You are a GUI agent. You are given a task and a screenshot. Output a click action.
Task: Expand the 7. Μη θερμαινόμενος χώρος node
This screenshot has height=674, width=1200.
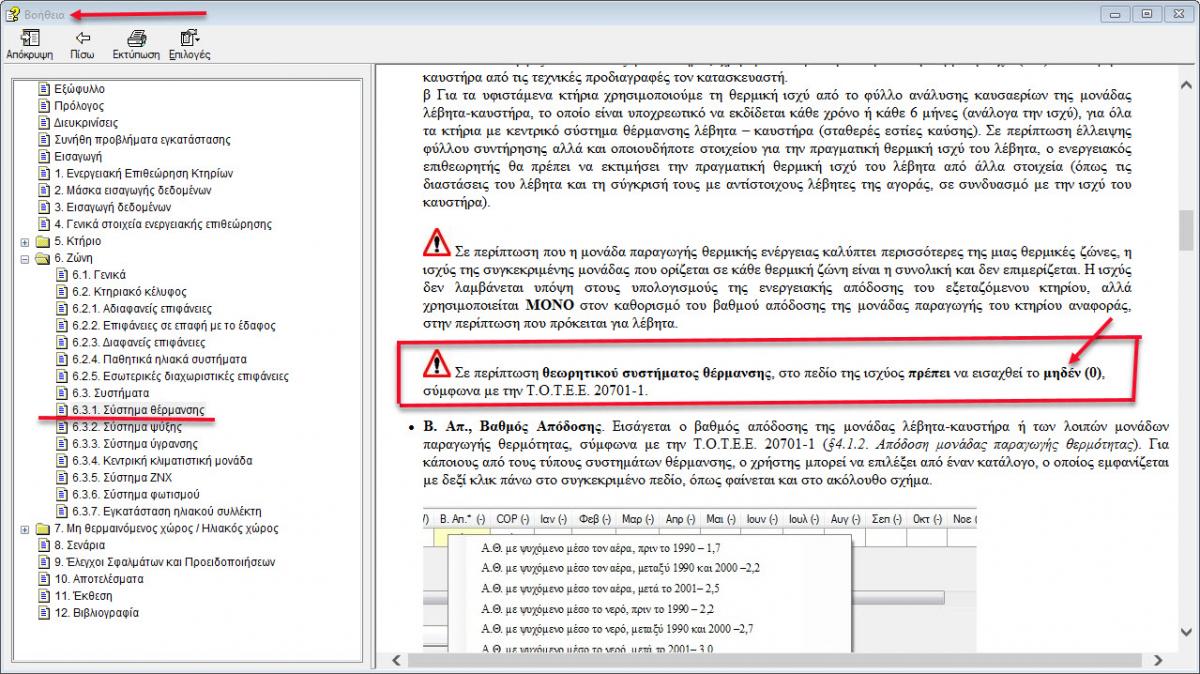pyautogui.click(x=24, y=529)
